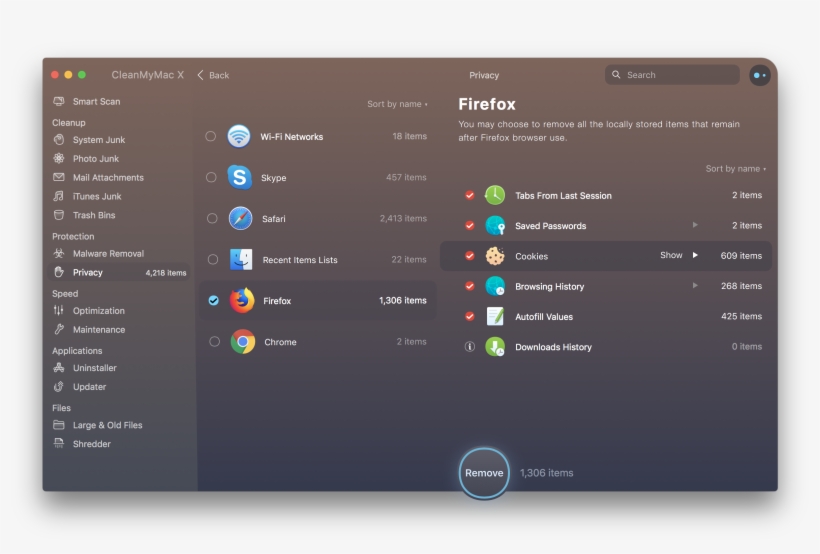820x554 pixels.
Task: Click the Maintenance wrench icon
Action: [59, 330]
